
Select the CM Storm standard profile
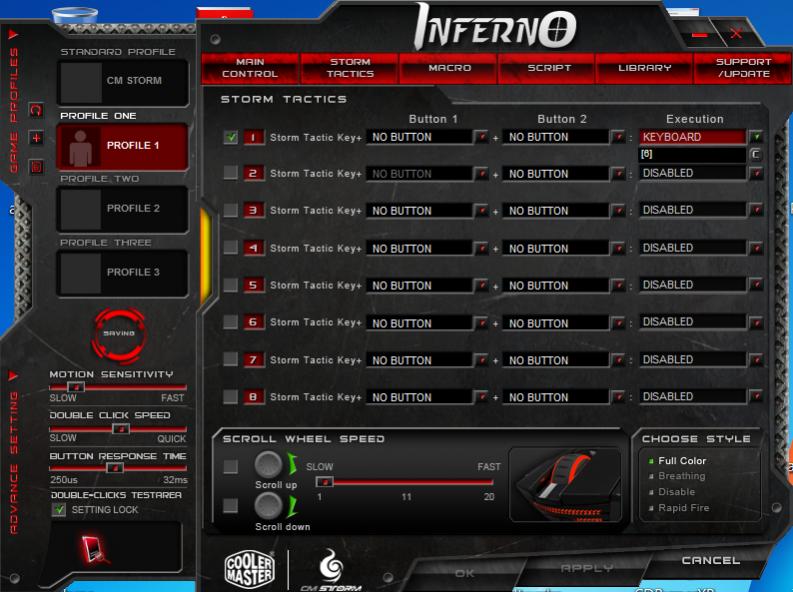(x=123, y=81)
